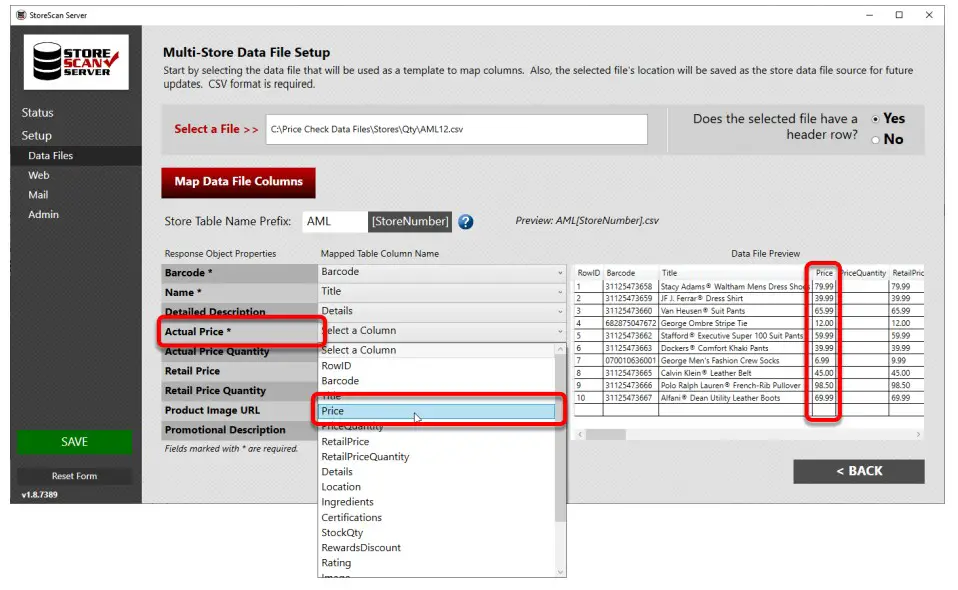Click the [StoreNumber] tag box
The width and height of the screenshot is (958, 590).
click(410, 222)
